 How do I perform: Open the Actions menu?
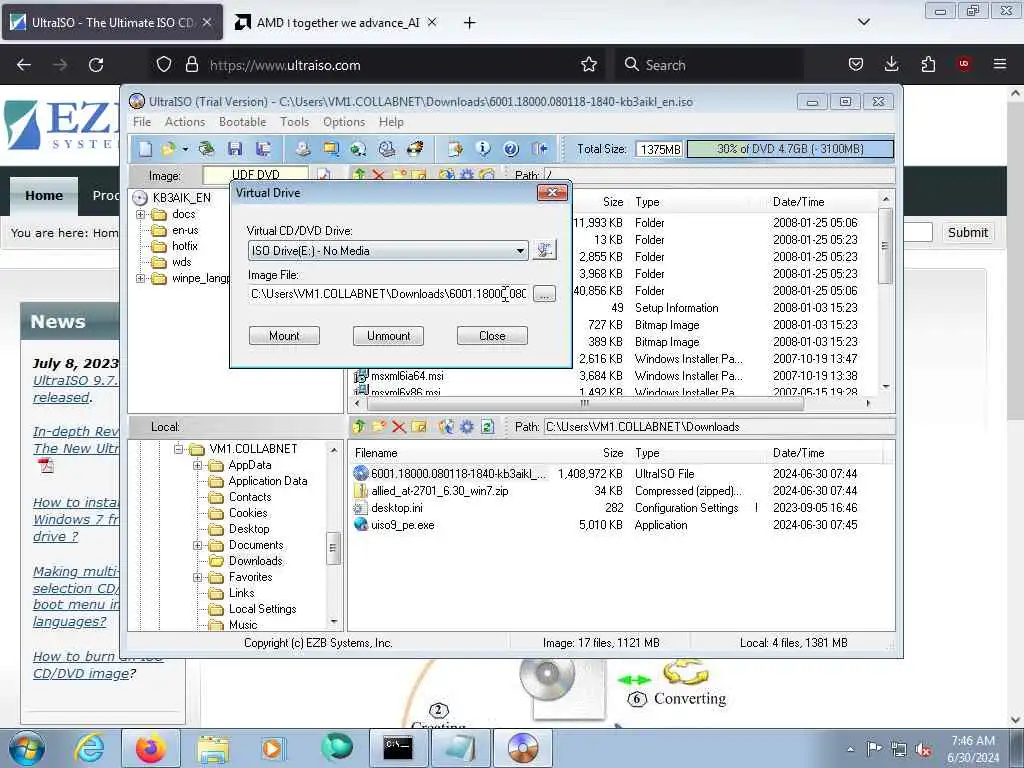pyautogui.click(x=185, y=122)
